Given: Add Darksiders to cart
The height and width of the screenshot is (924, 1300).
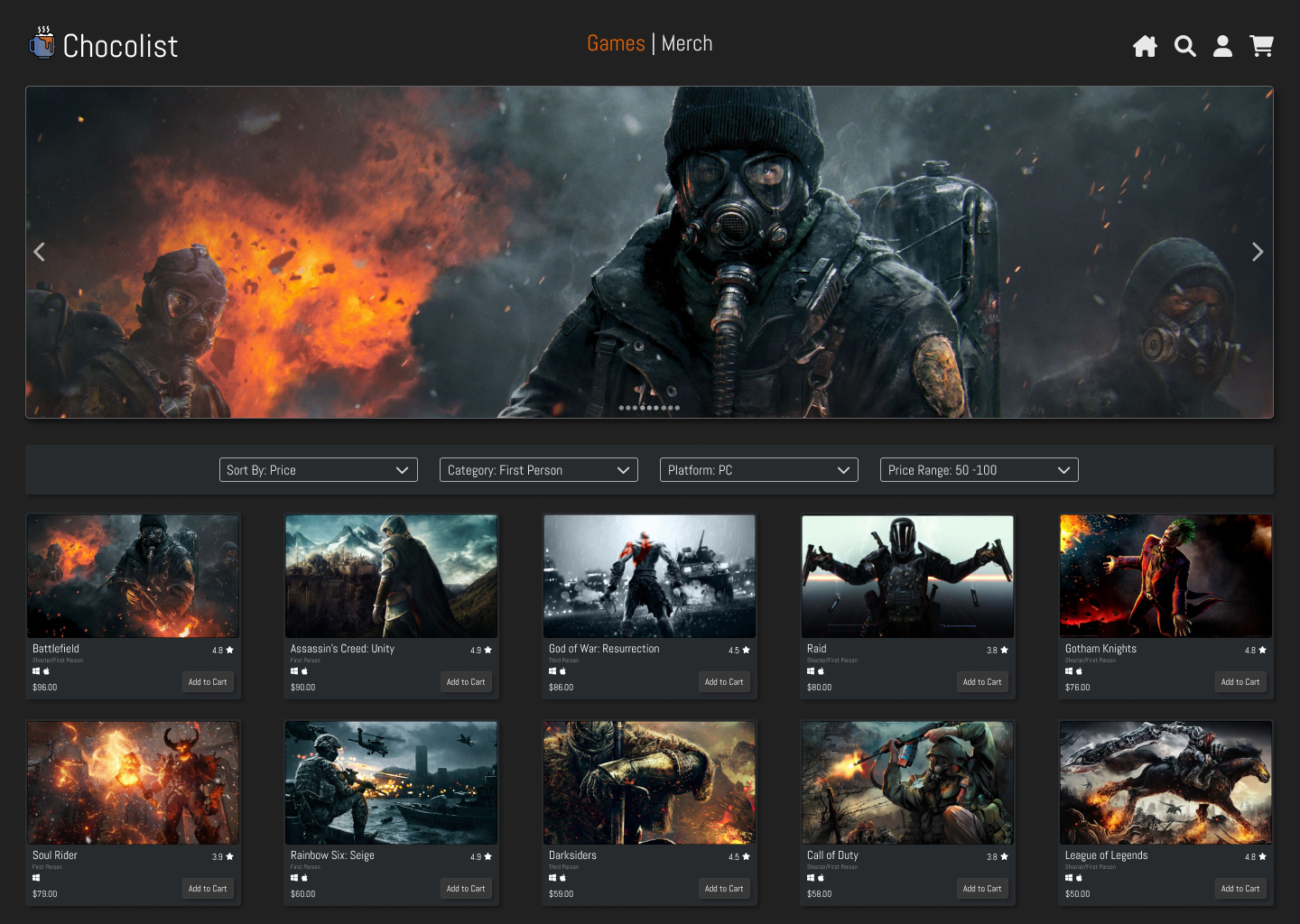Looking at the screenshot, I should pos(724,889).
